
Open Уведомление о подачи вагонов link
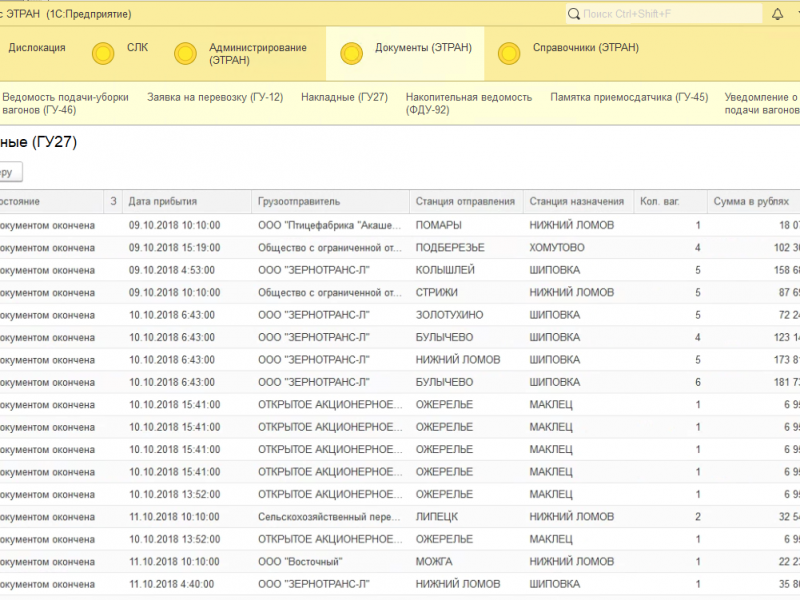tap(762, 103)
